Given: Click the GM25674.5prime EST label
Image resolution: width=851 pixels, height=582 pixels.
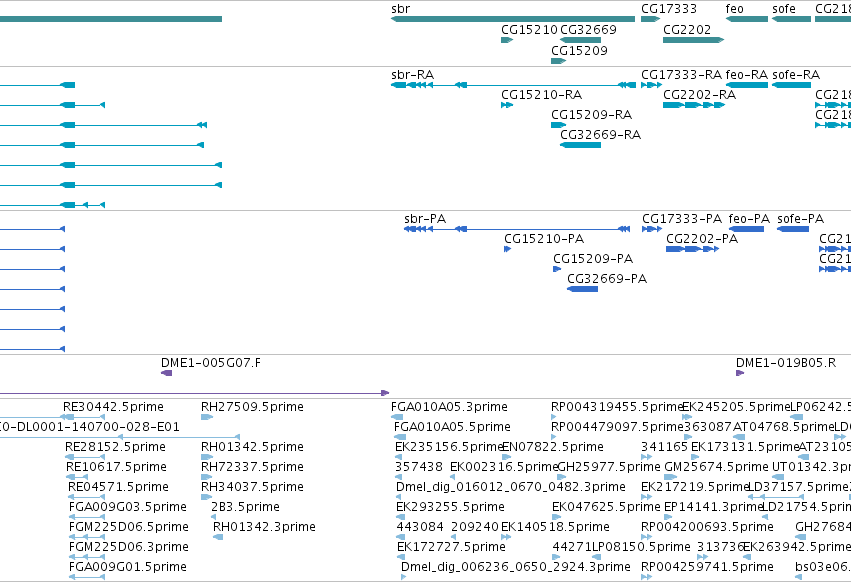Looking at the screenshot, I should coord(716,467).
